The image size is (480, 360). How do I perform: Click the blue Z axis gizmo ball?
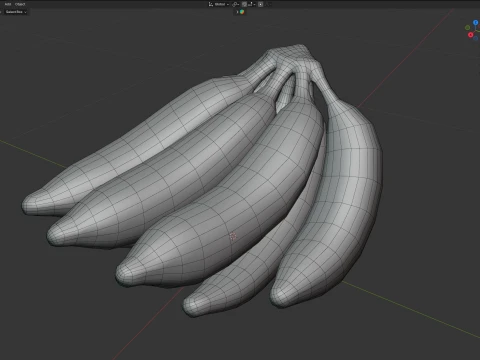tap(476, 22)
